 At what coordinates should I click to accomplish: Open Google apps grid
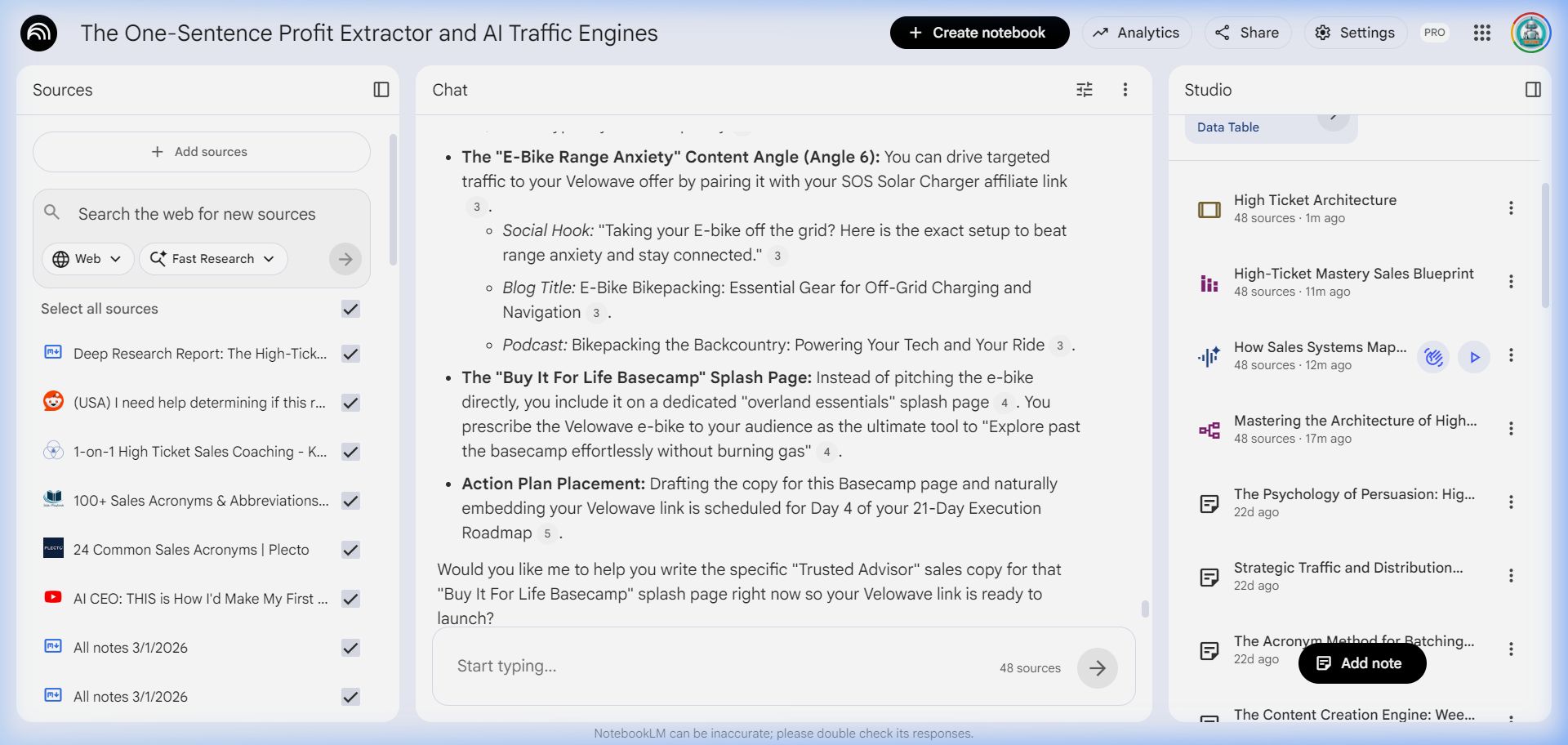[1481, 33]
